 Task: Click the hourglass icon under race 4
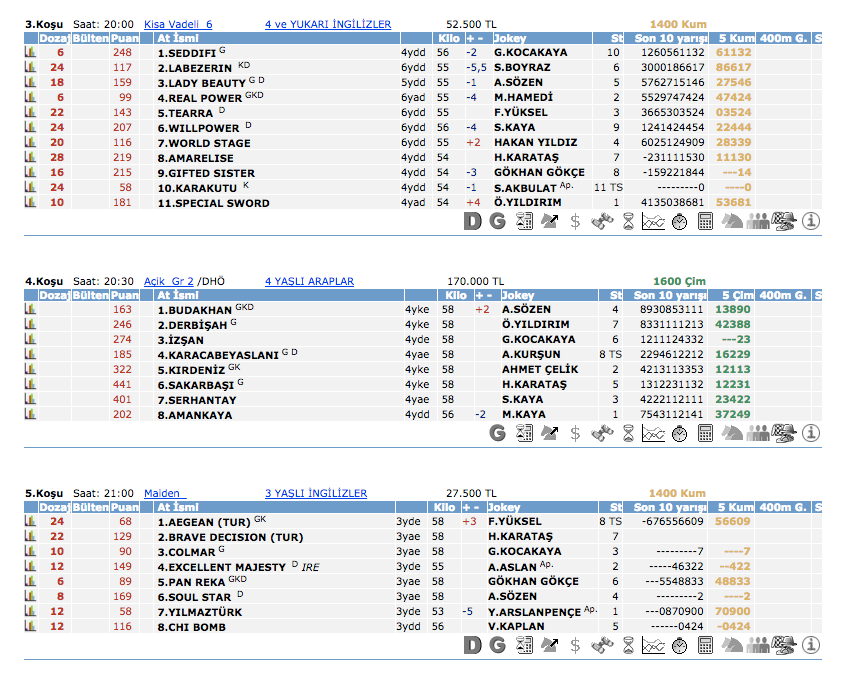click(x=628, y=433)
